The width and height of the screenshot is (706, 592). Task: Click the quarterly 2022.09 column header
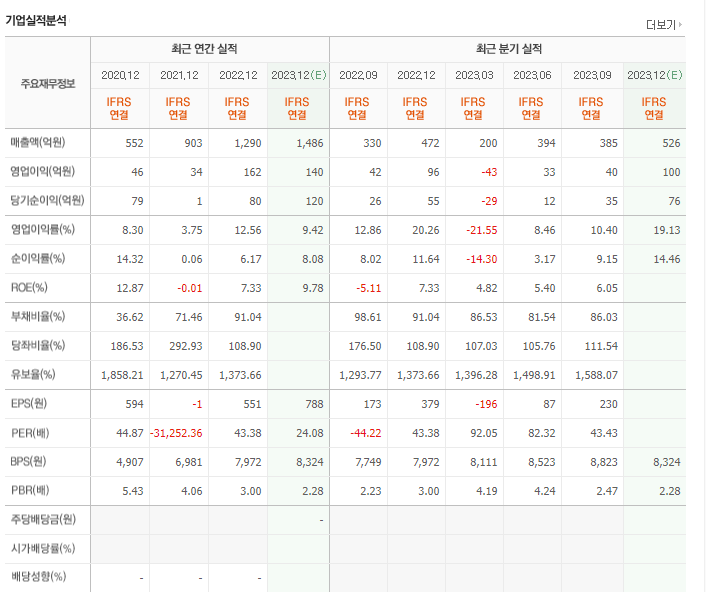[358, 75]
